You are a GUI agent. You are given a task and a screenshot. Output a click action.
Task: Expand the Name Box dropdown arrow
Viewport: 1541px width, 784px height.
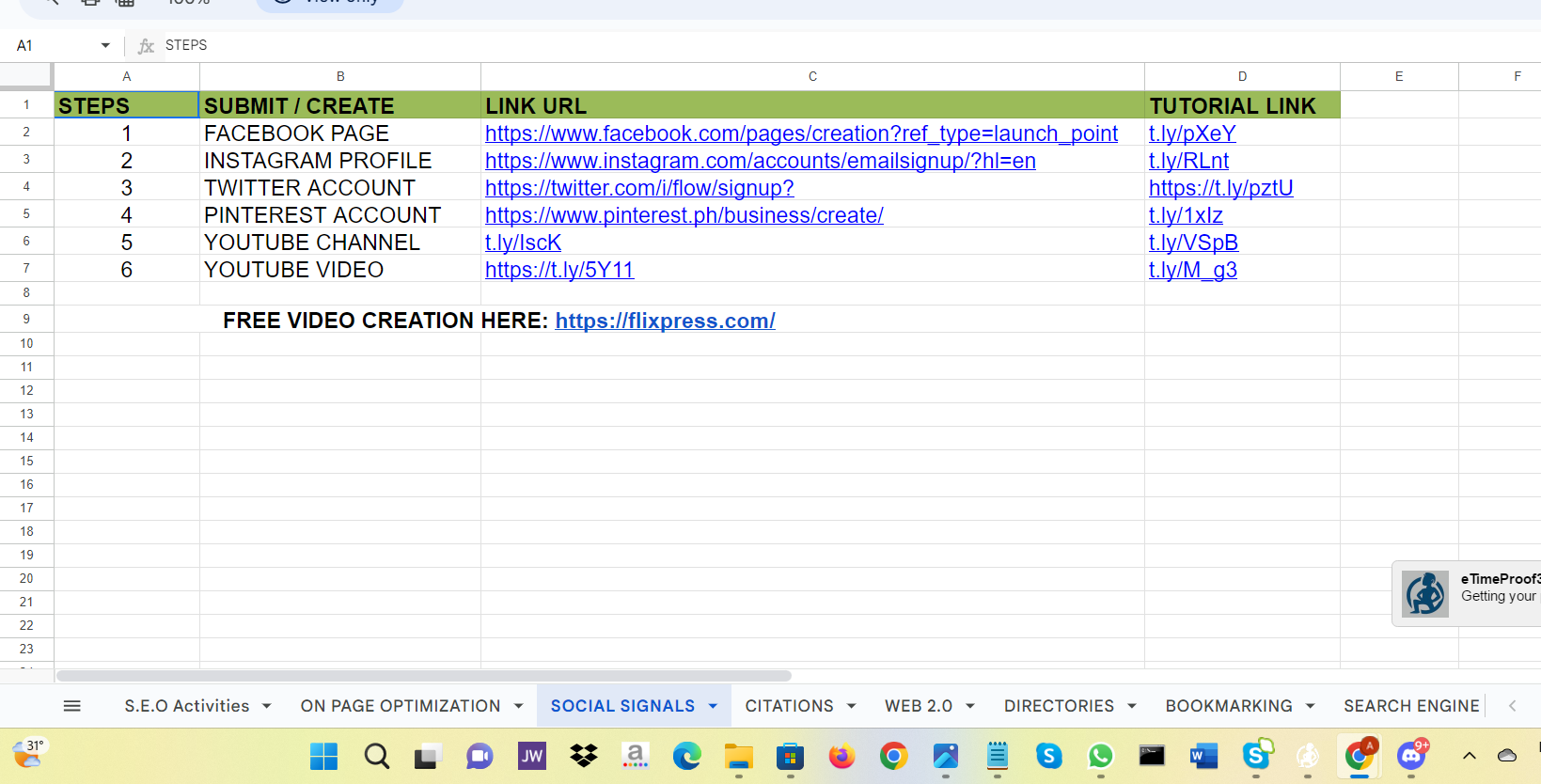click(105, 45)
